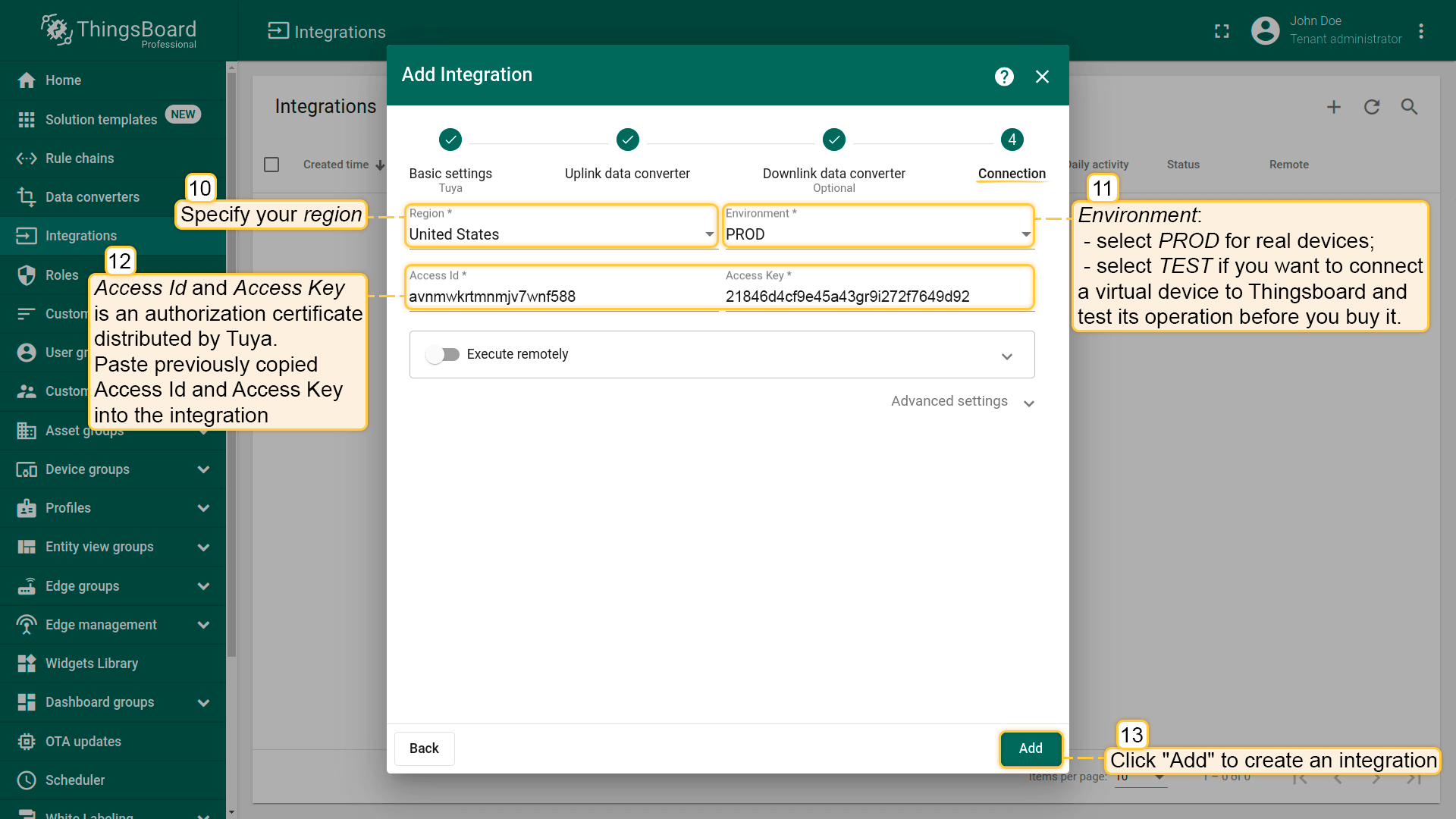Open the Region dropdown

tap(561, 234)
